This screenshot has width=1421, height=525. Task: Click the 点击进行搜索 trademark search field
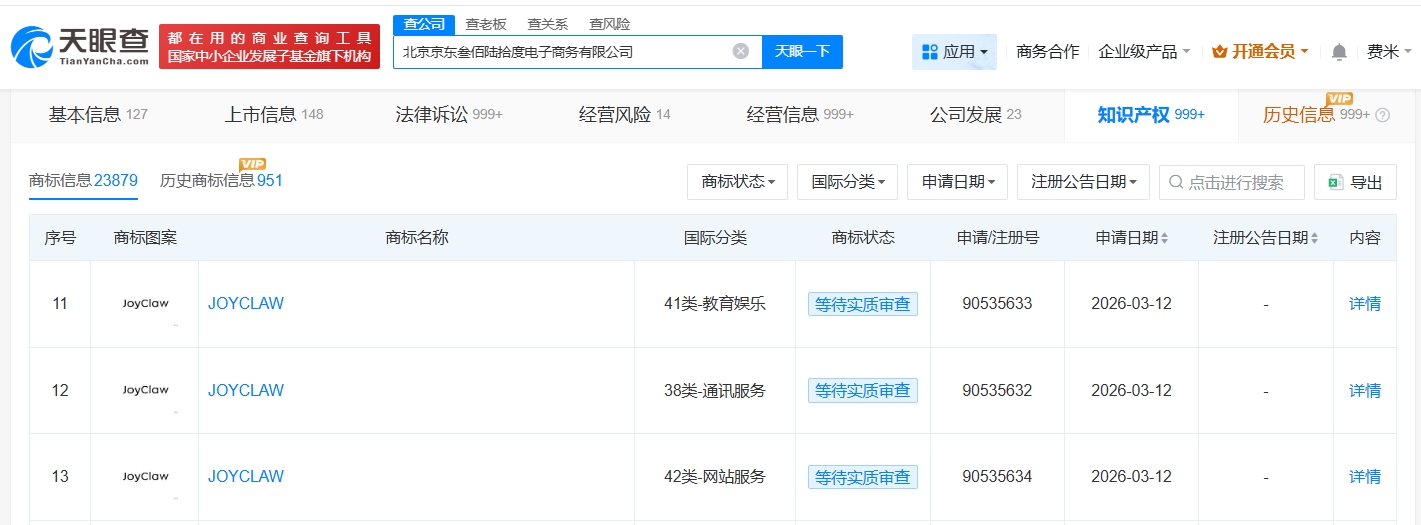(1240, 182)
